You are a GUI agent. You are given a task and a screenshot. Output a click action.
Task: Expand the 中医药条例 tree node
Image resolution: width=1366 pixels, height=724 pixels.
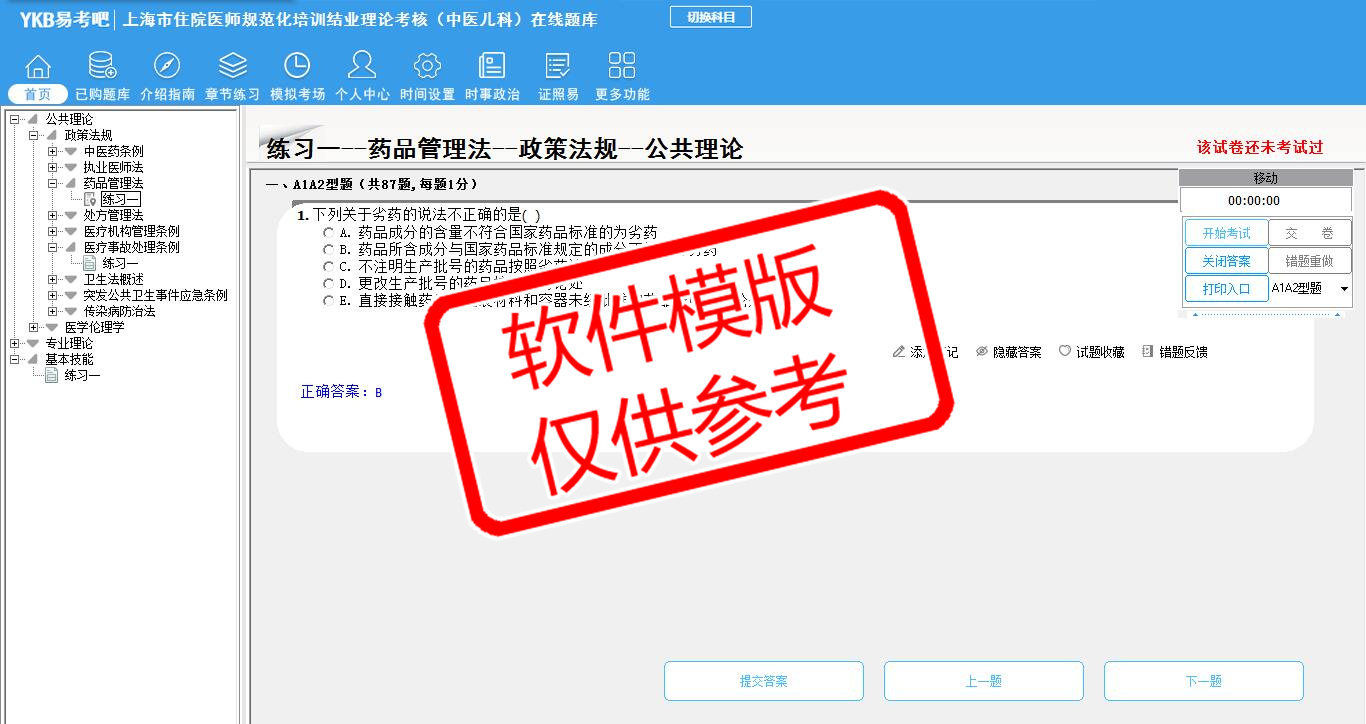coord(52,151)
